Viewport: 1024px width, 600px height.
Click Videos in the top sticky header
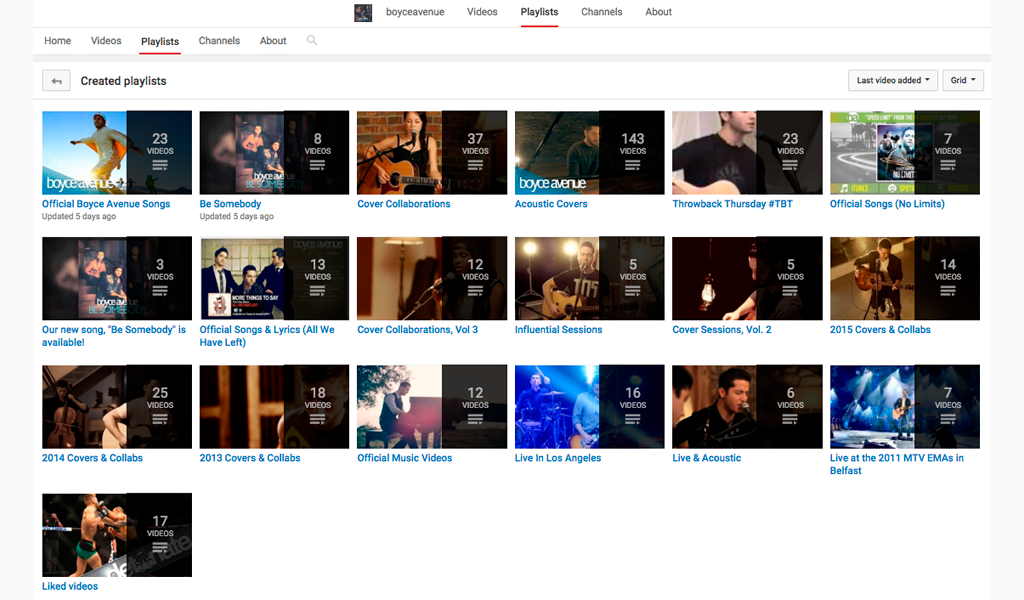pos(482,12)
